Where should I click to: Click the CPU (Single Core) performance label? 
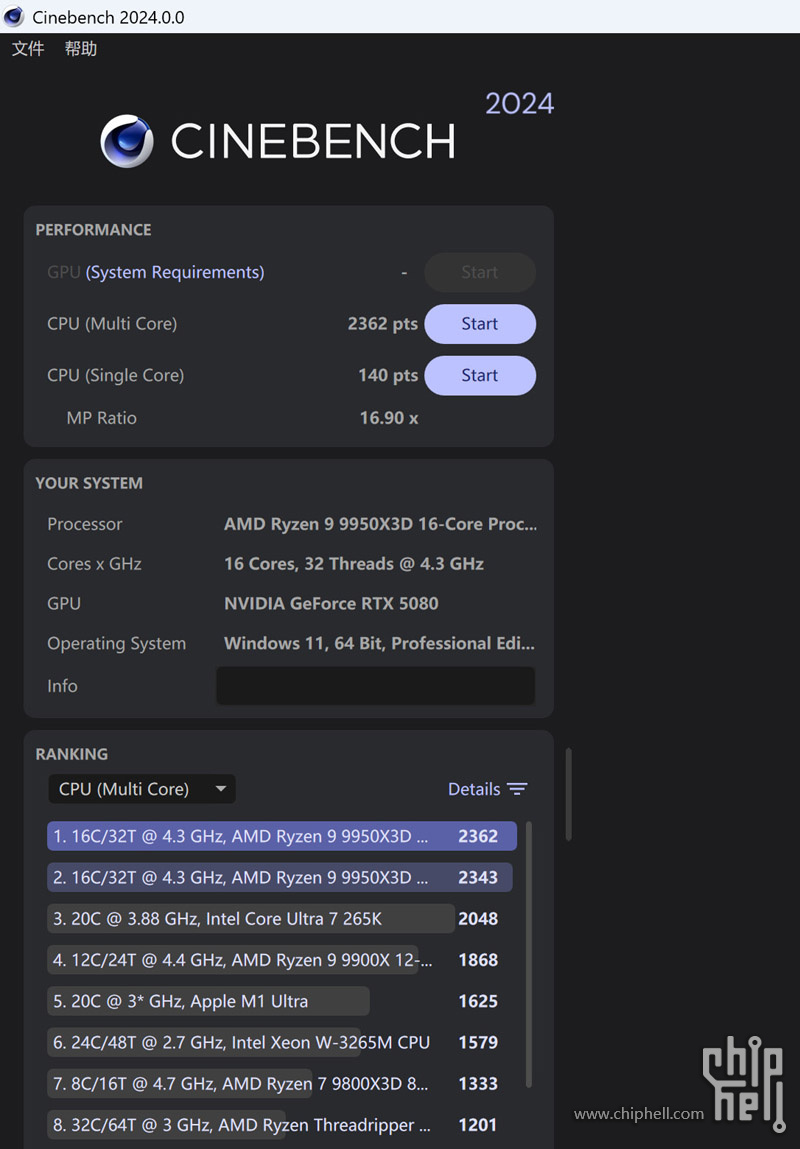pyautogui.click(x=116, y=375)
